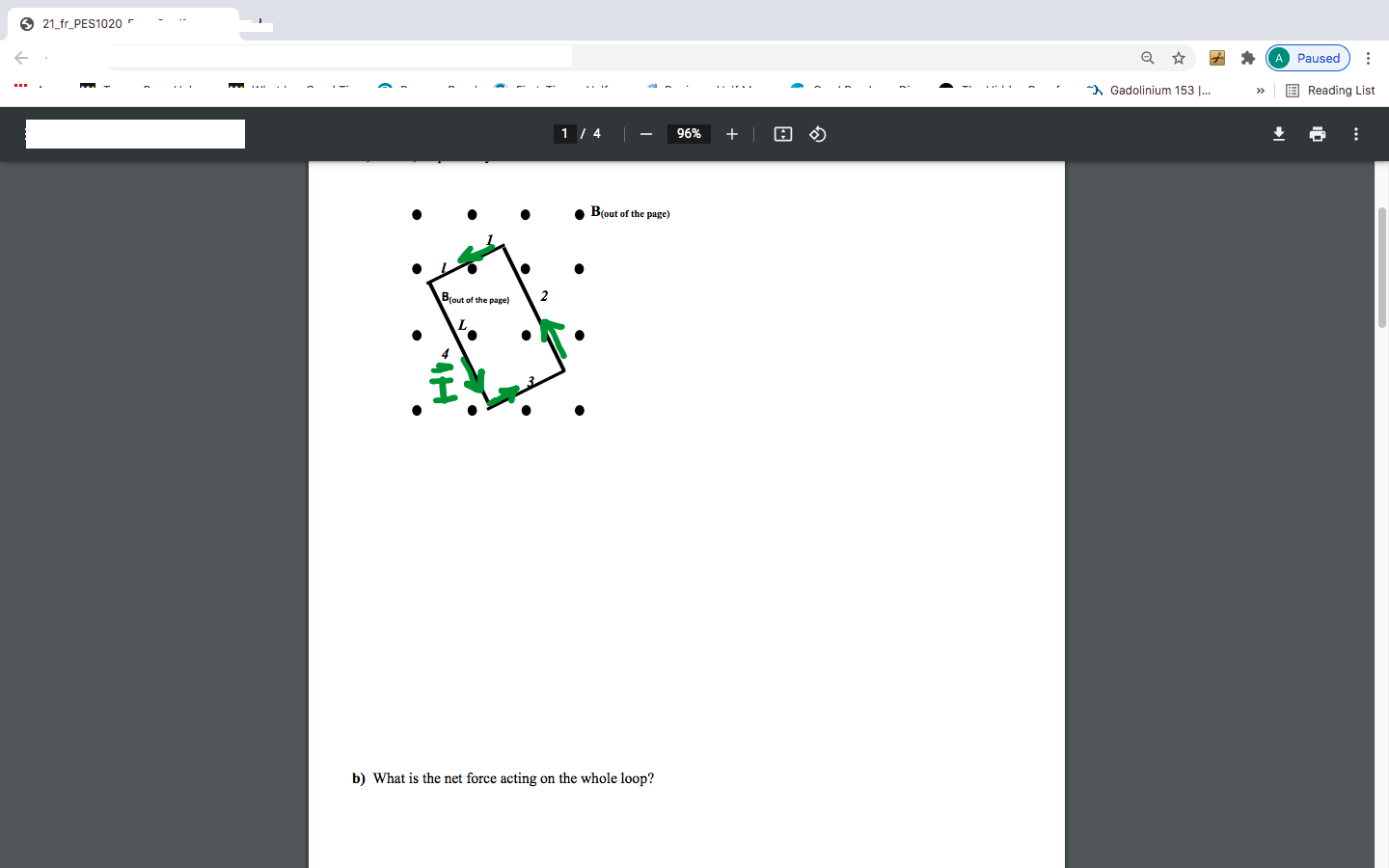Print the current PDF
The image size is (1389, 868).
1317,134
